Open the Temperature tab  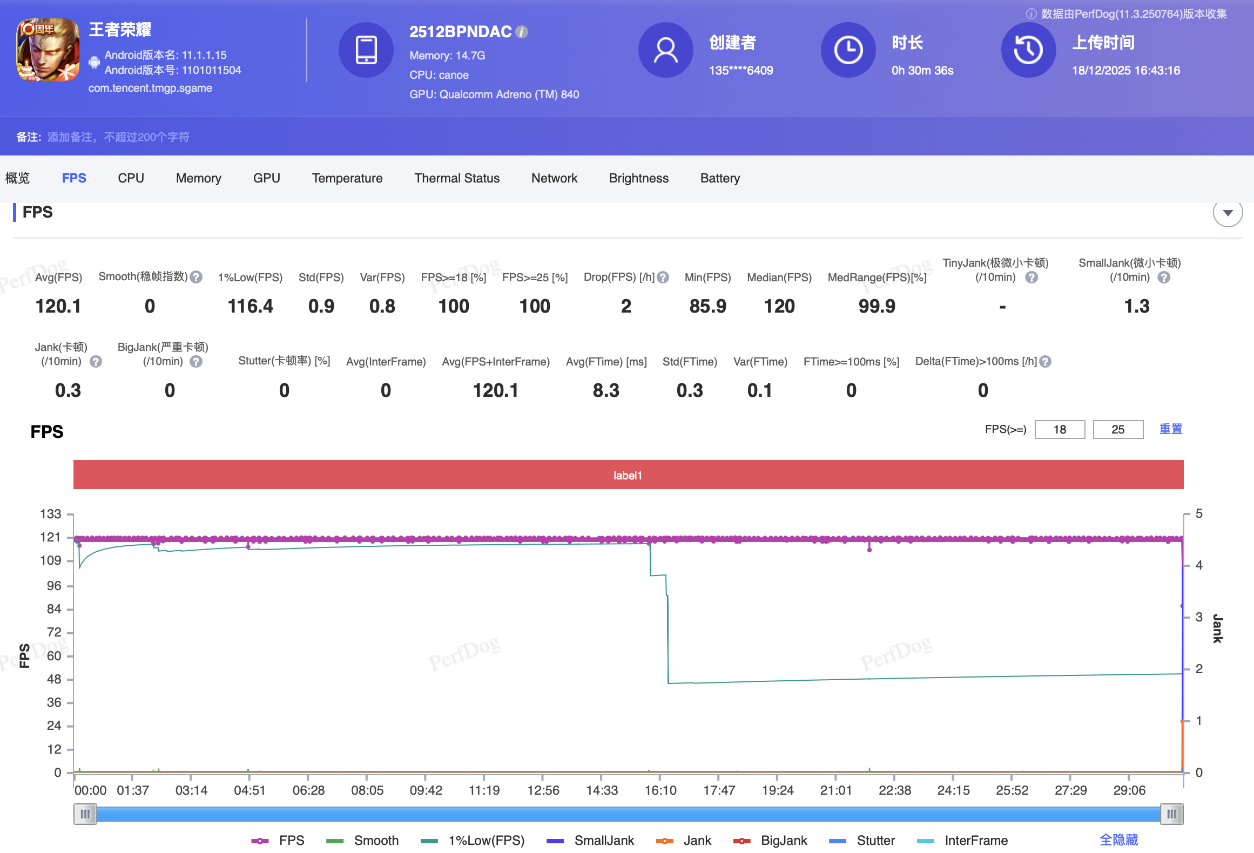[x=347, y=178]
